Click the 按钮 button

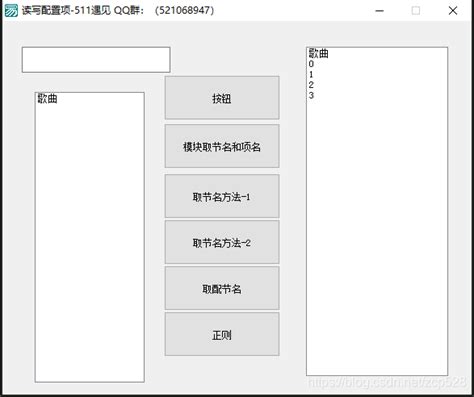tap(222, 98)
